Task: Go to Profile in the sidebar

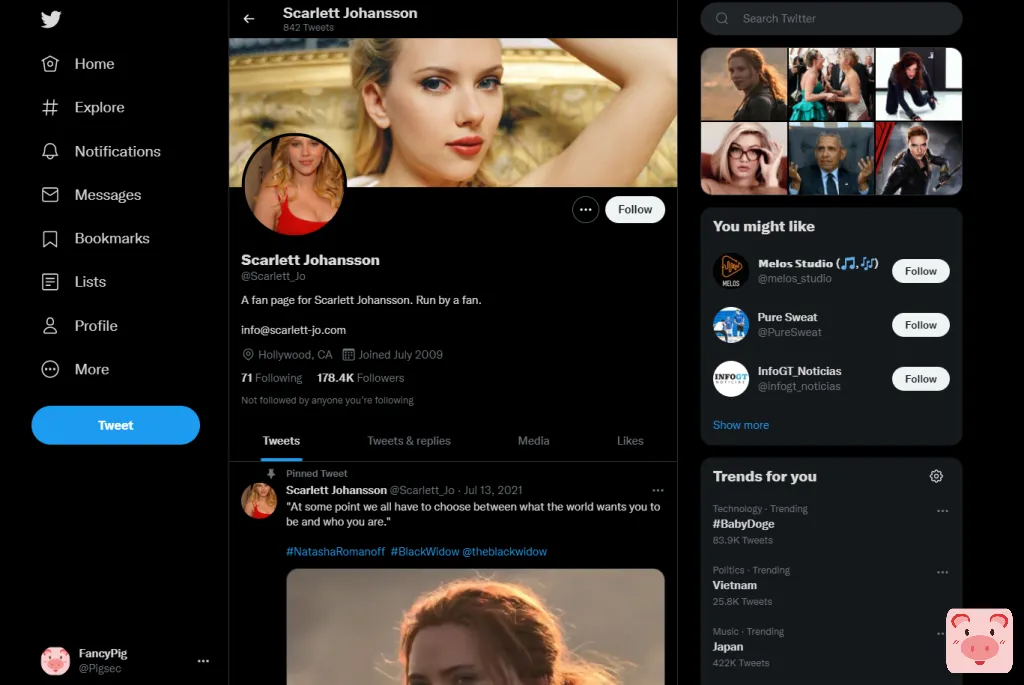Action: (x=80, y=326)
